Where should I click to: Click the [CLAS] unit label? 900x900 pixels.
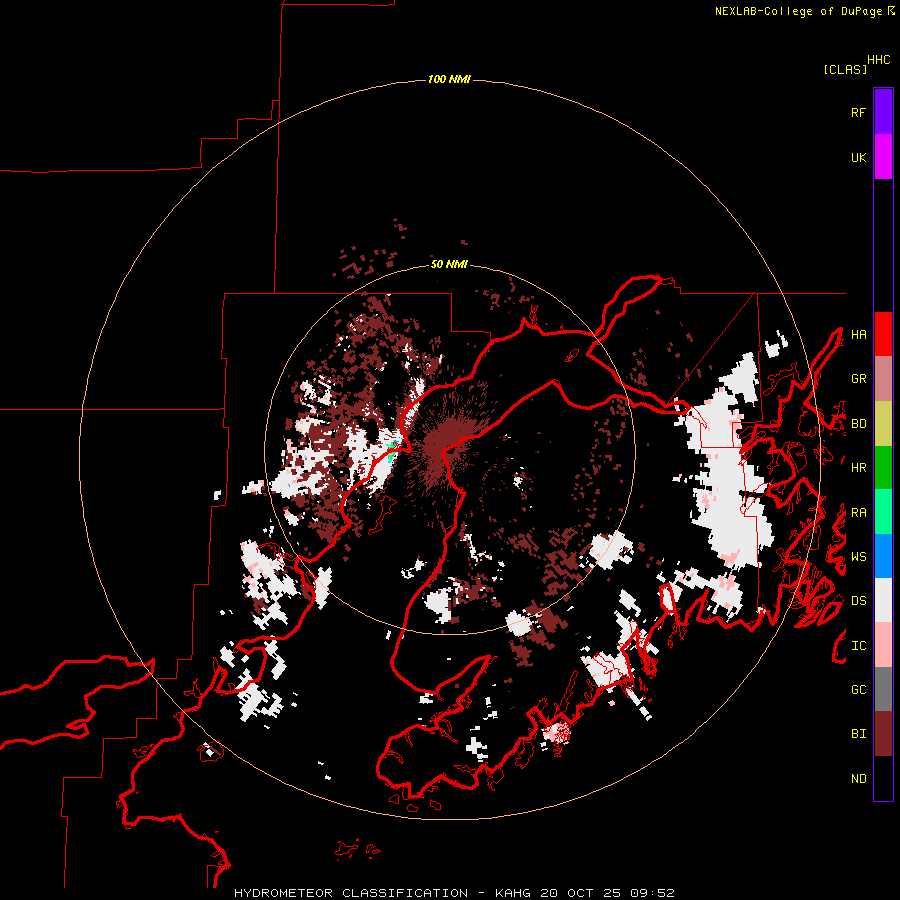pyautogui.click(x=845, y=69)
